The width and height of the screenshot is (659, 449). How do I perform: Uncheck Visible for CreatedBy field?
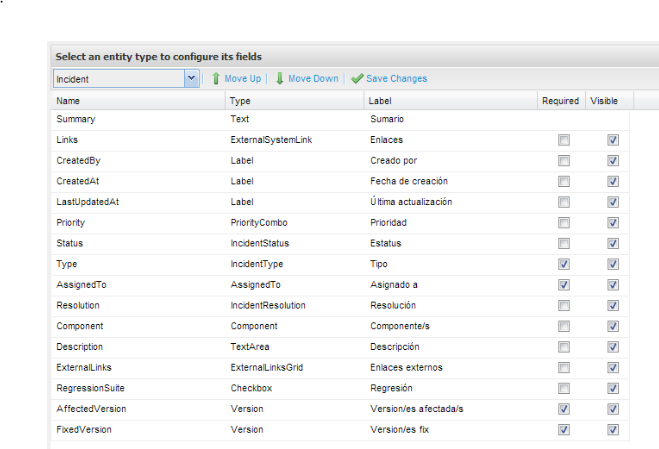tap(612, 160)
